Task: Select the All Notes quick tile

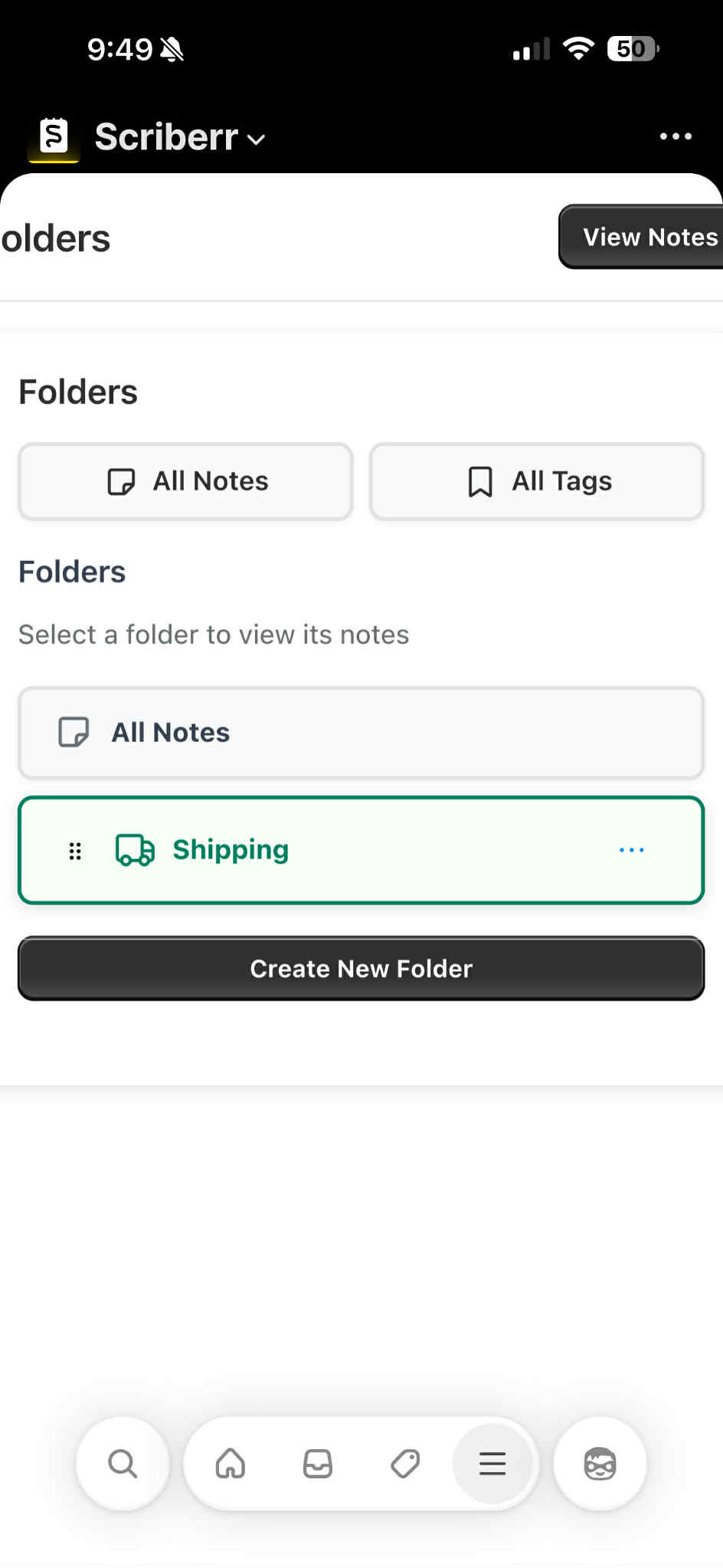Action: [x=185, y=481]
